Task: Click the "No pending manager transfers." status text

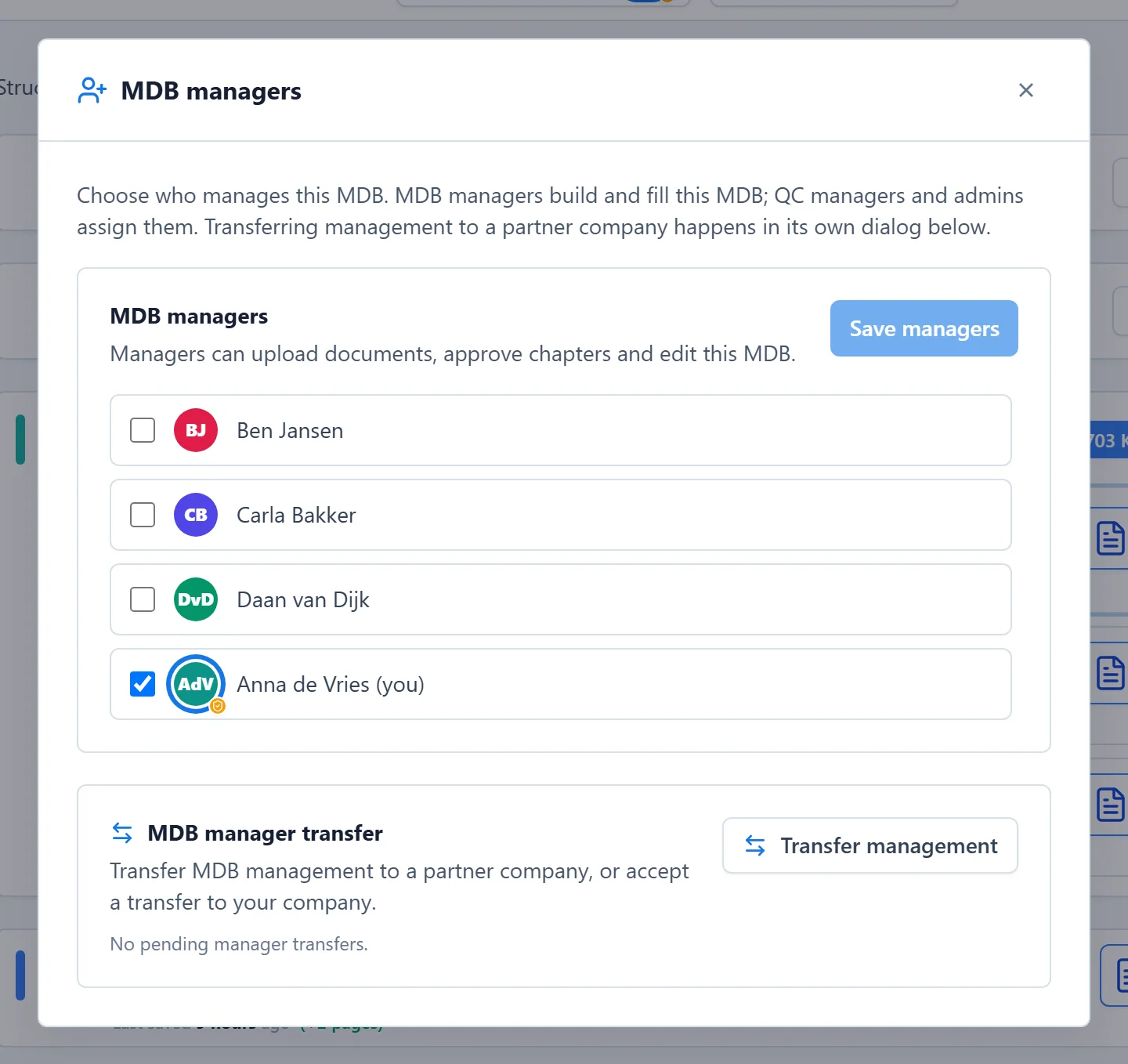Action: 239,944
